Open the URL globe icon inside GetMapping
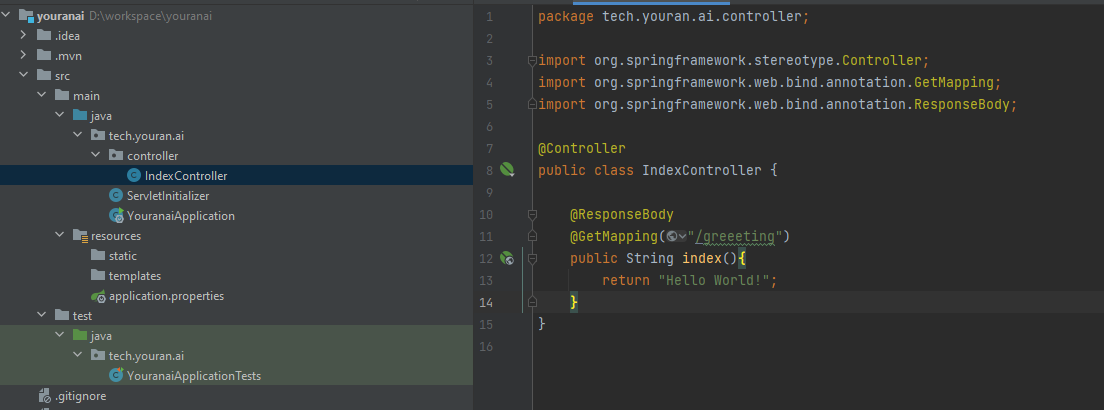 (672, 236)
